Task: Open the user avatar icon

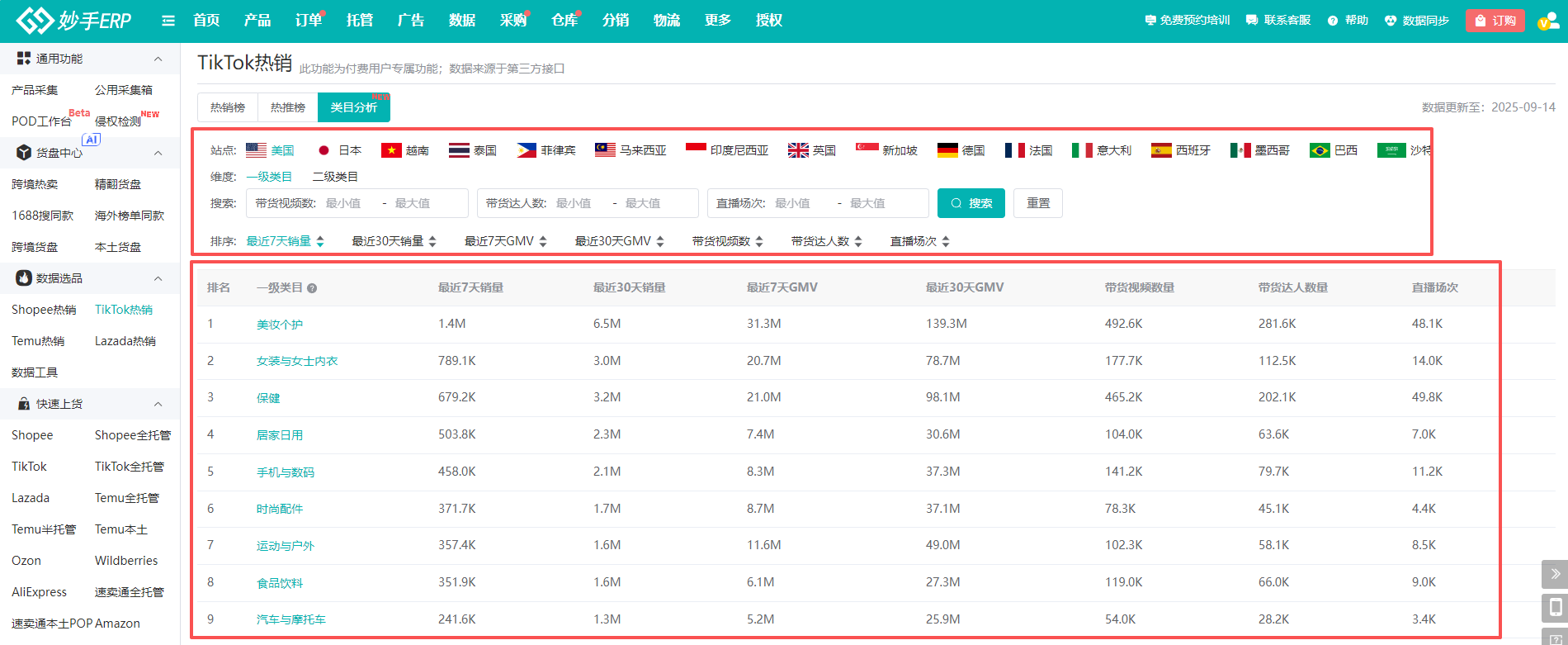Action: 1548,21
